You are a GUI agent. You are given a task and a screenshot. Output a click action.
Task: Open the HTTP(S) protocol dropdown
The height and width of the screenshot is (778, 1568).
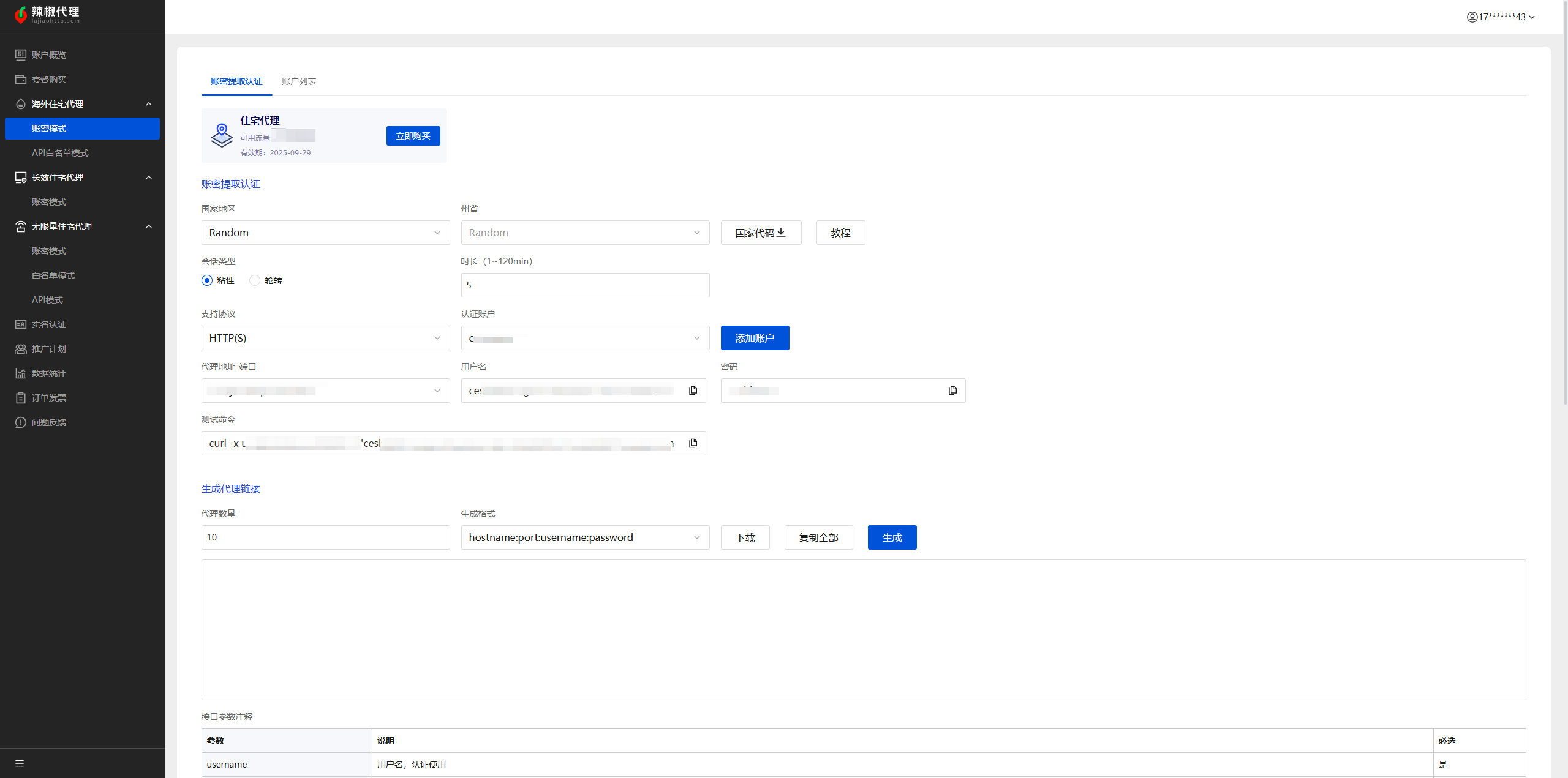[325, 338]
